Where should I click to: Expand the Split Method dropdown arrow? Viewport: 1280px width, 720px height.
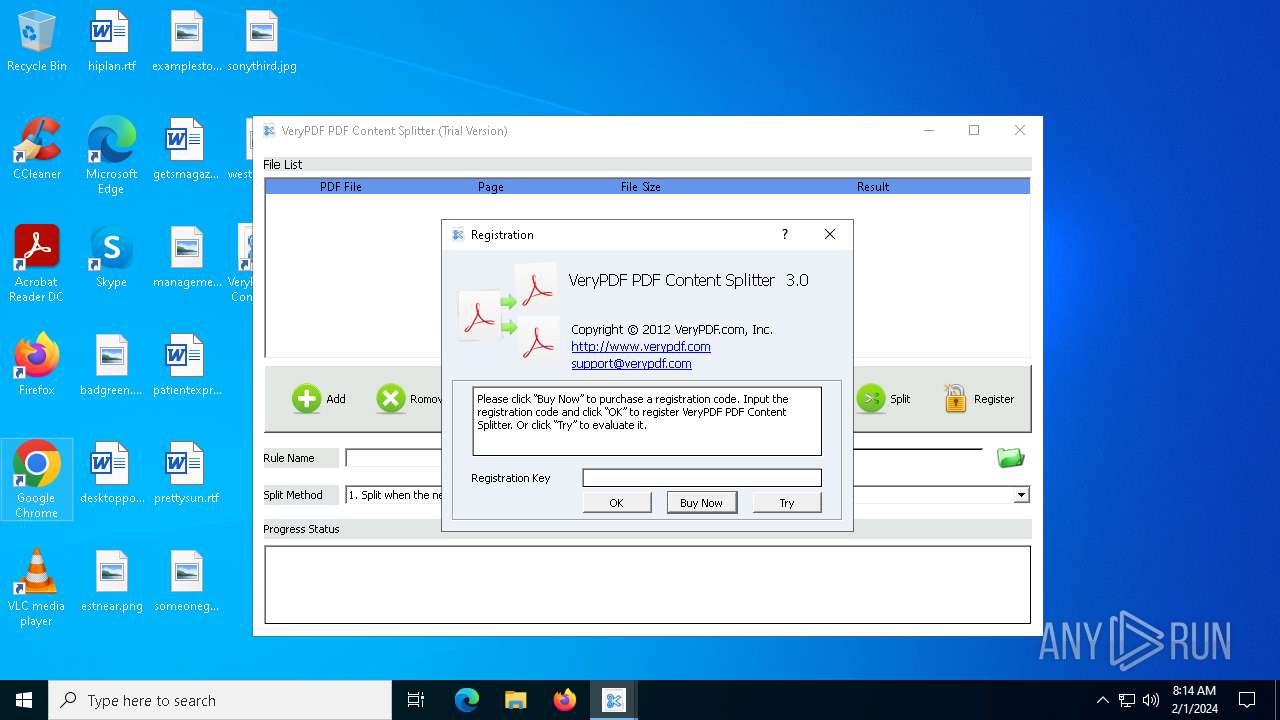[x=1021, y=495]
